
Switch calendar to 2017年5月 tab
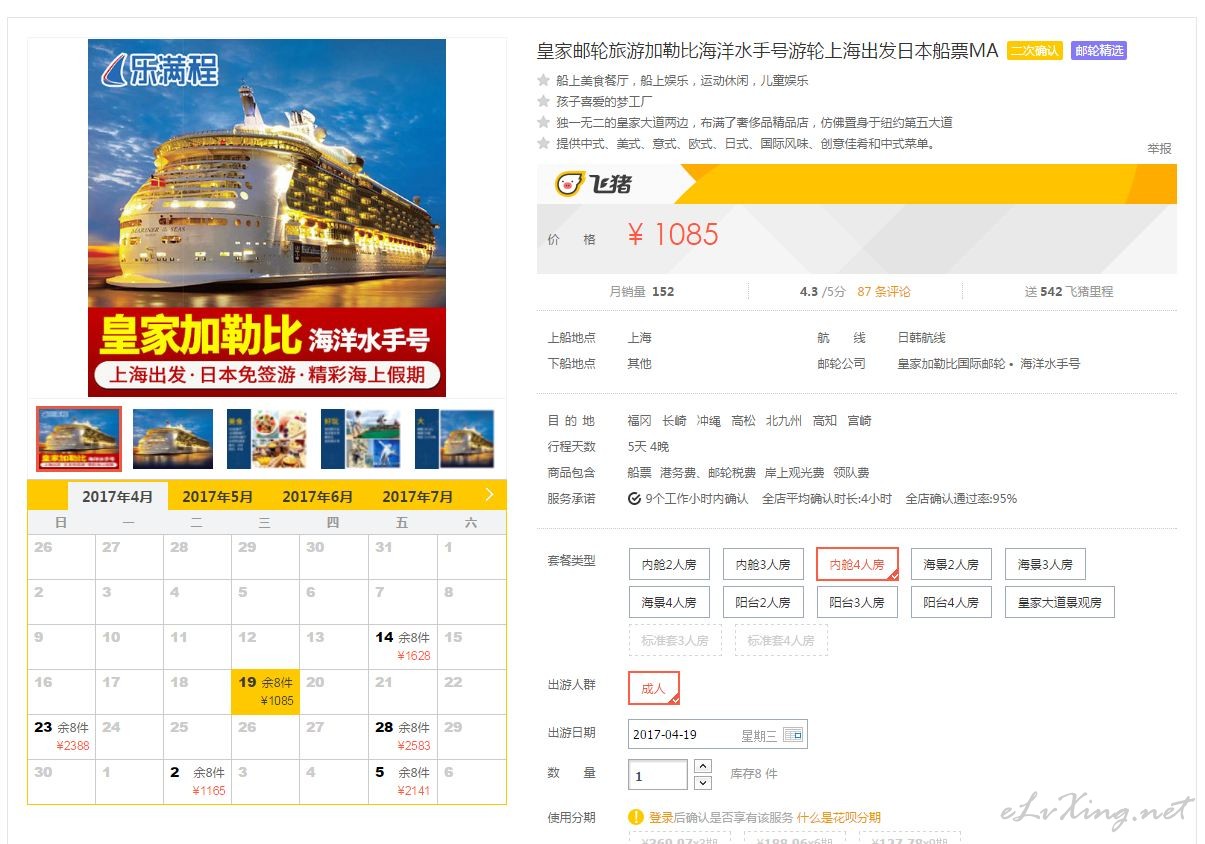[x=218, y=496]
